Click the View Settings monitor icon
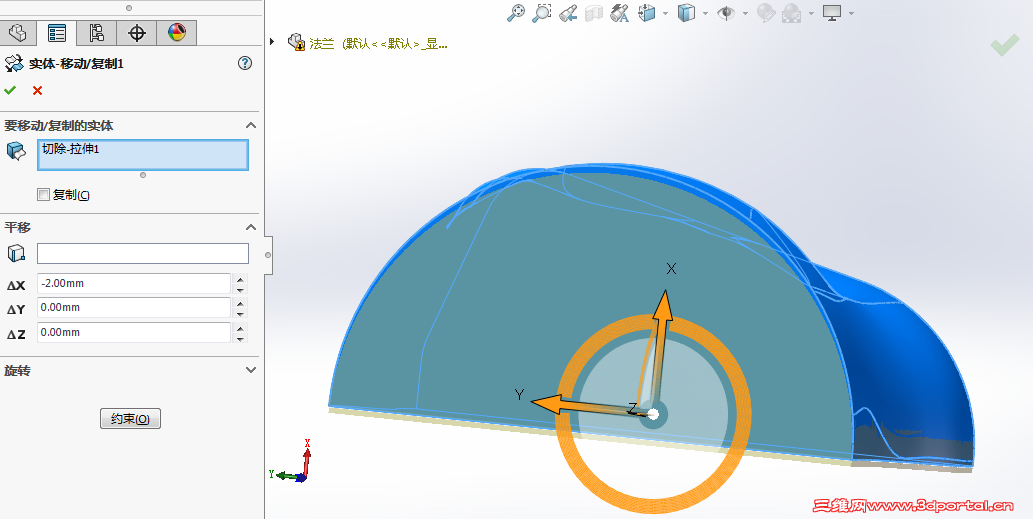1033x519 pixels. coord(832,13)
